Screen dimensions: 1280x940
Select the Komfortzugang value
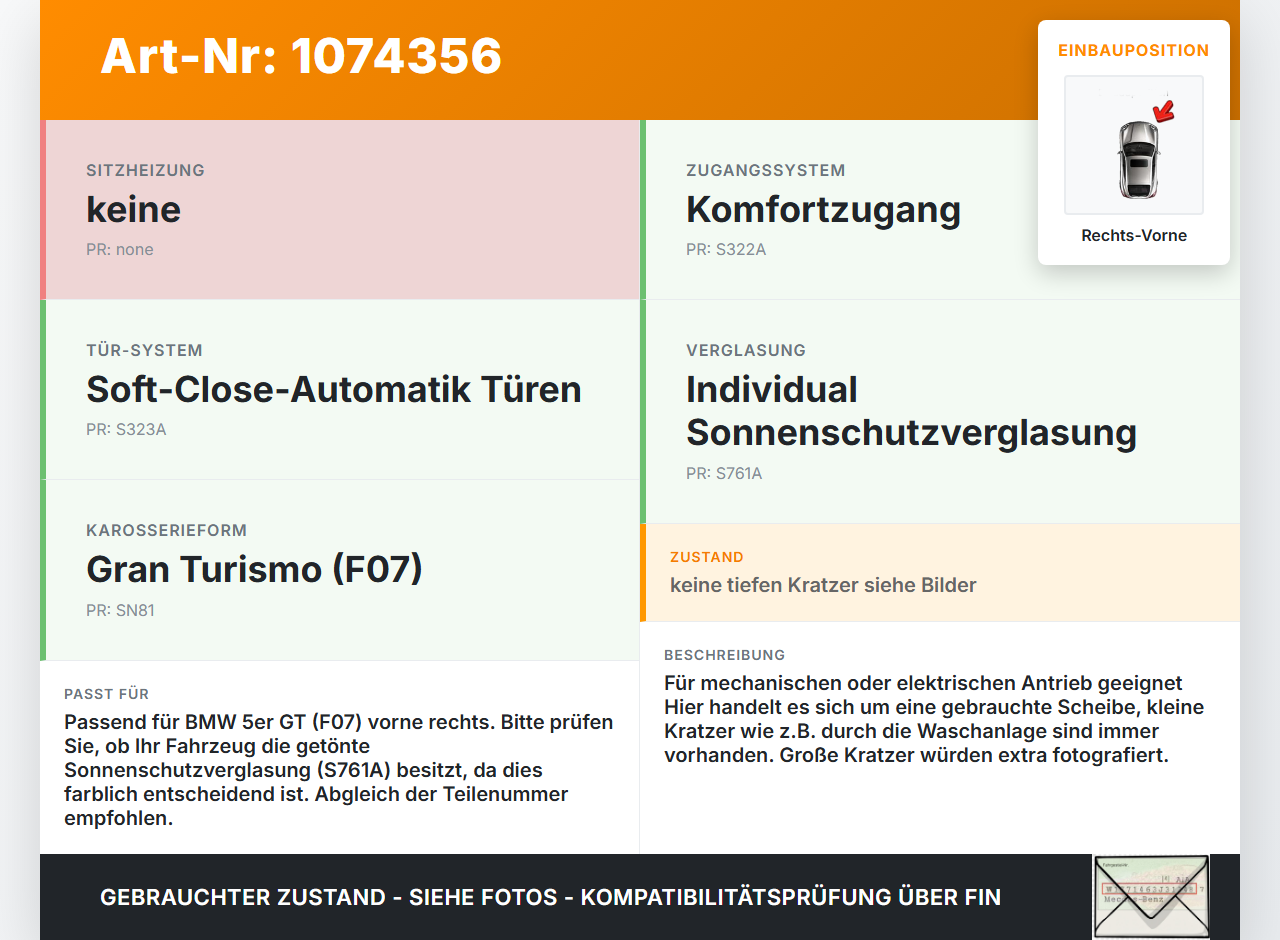[823, 209]
